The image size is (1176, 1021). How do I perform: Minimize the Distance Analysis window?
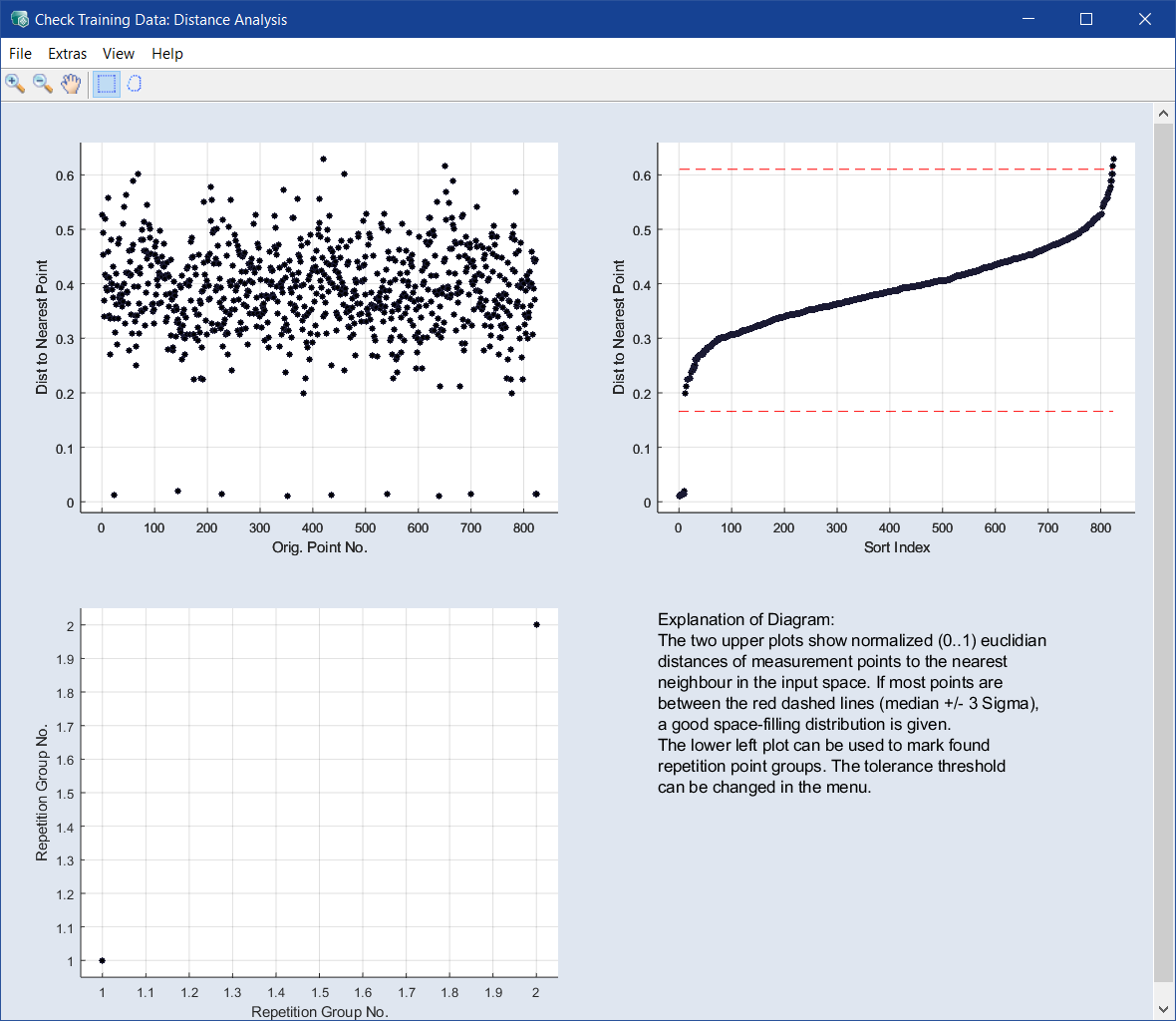(1028, 19)
